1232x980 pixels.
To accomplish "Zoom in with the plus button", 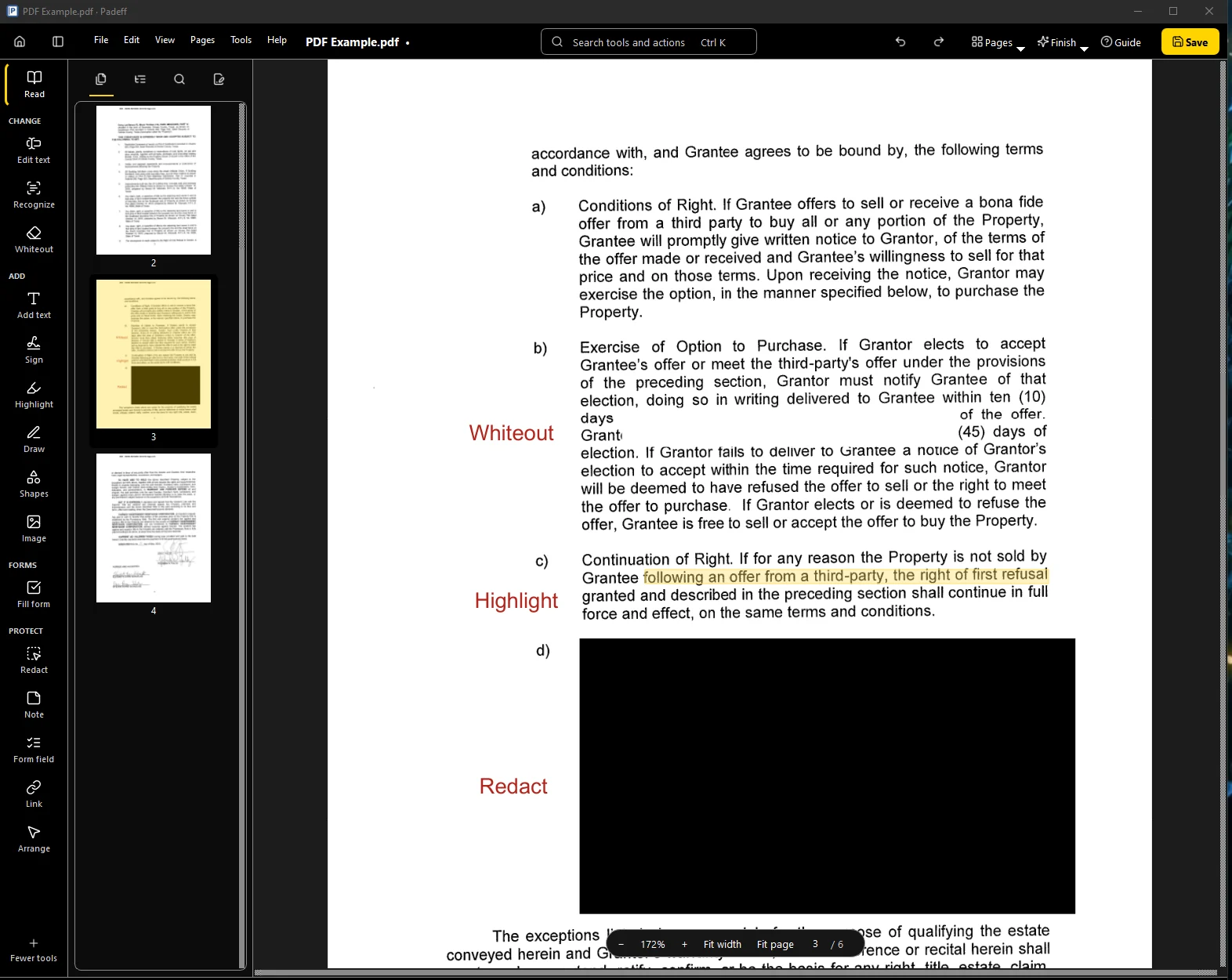I will [x=684, y=944].
